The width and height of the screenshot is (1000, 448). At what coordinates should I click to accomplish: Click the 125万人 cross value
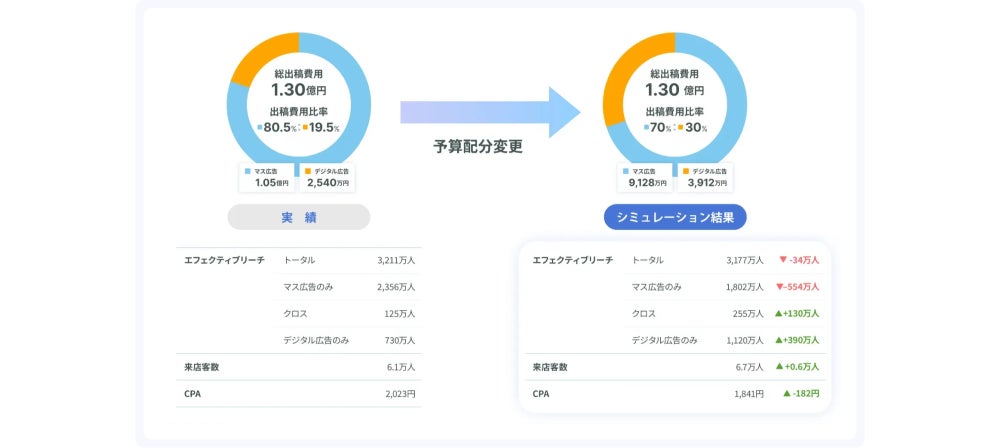[x=401, y=314]
